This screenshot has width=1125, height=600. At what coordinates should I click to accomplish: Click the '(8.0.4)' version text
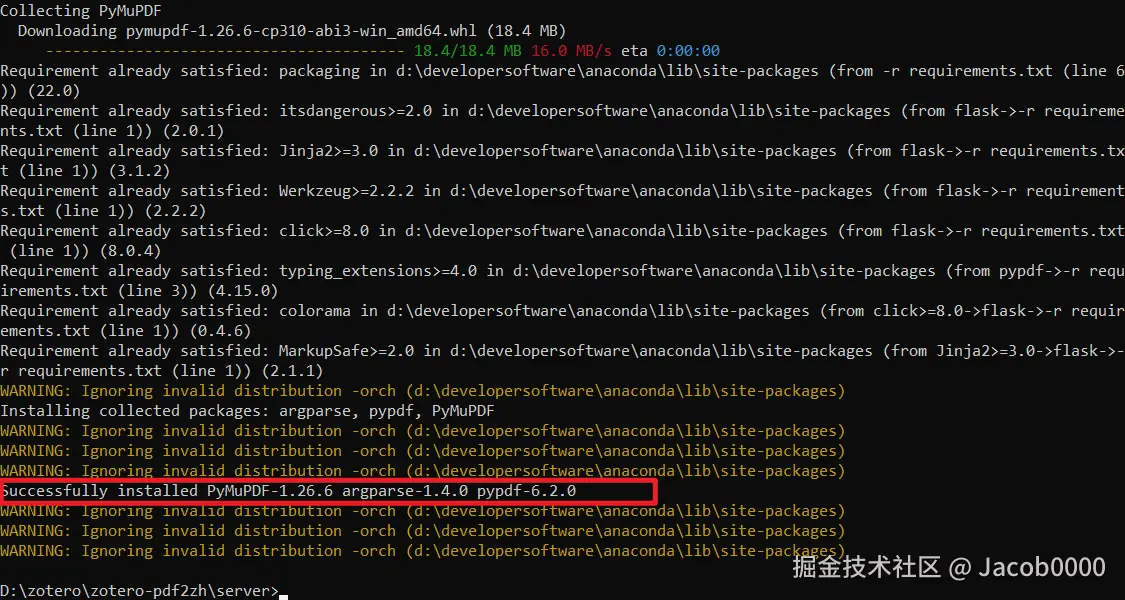(x=130, y=251)
